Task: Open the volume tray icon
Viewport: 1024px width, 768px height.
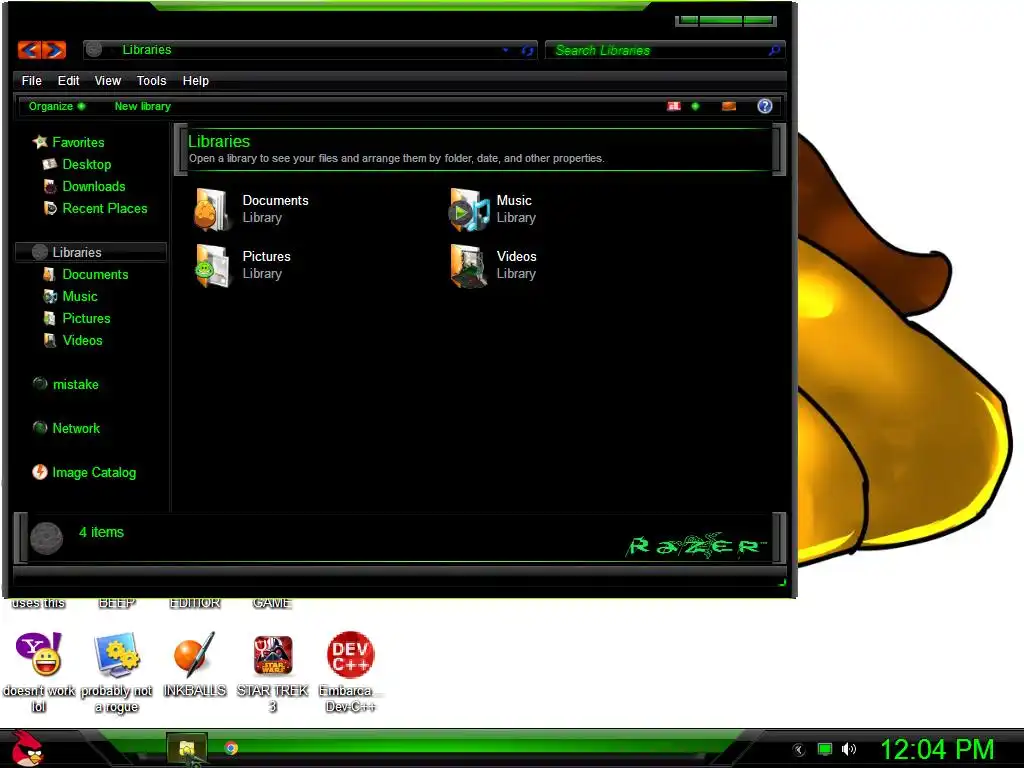Action: 849,749
